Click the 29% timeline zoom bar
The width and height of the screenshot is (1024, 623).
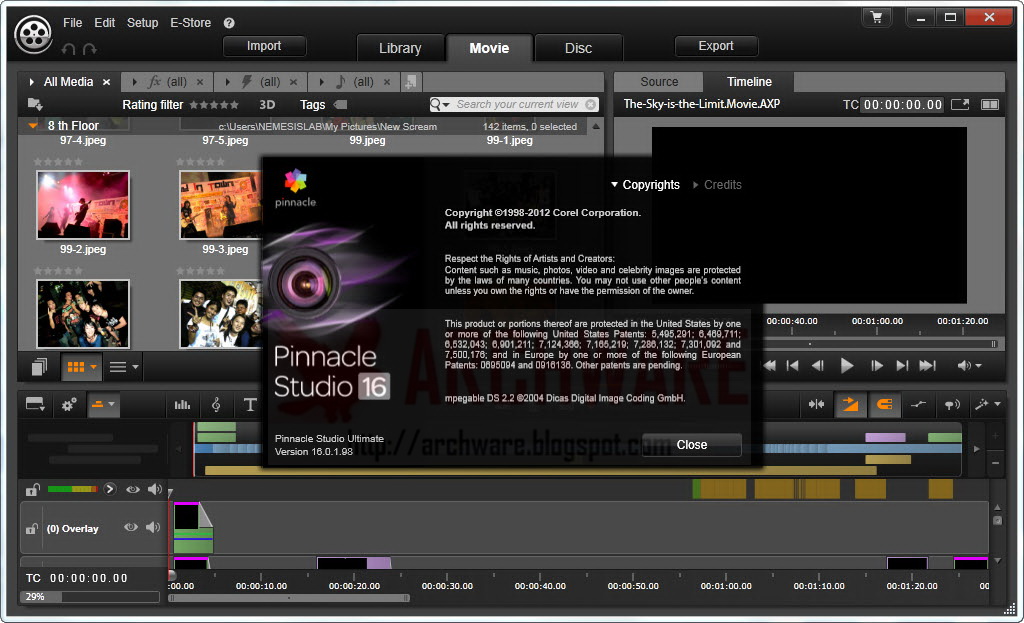pos(91,597)
